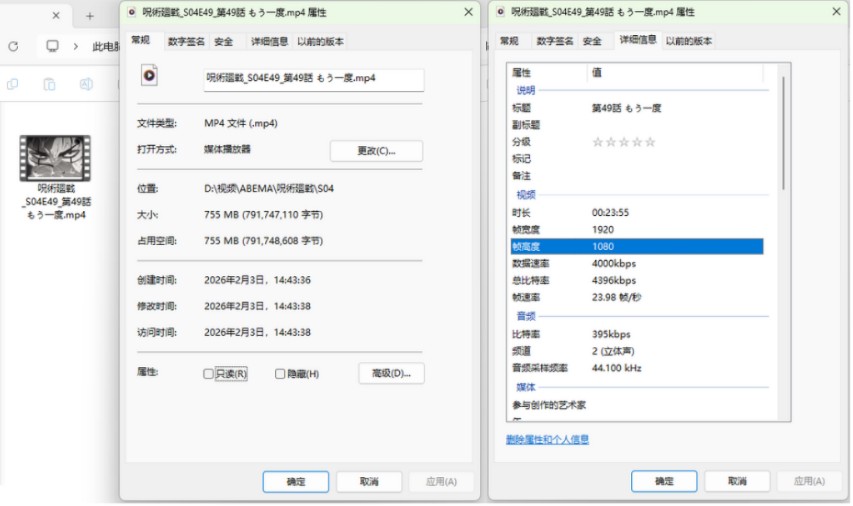The image size is (853, 506).
Task: Open the 安全 tab in the left dialog
Action: 223,41
